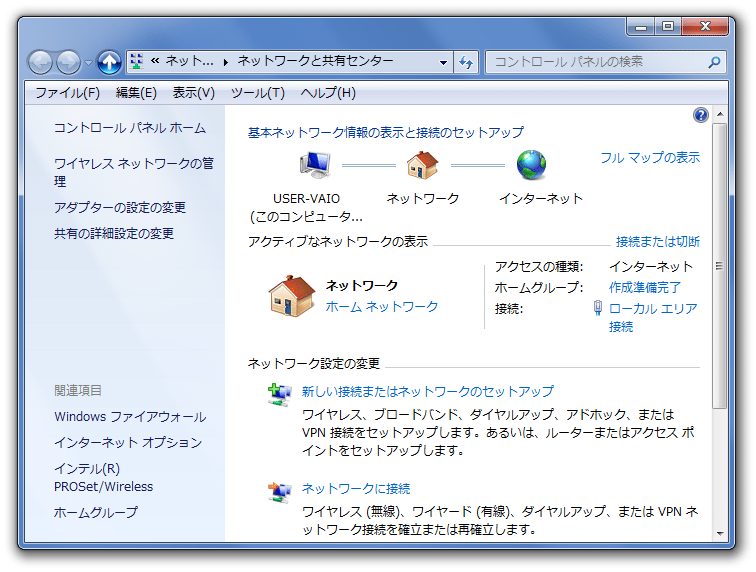Viewport: 756px width, 572px height.
Task: Click 新しい接続またはネットワークのセットアップ link
Action: point(428,391)
